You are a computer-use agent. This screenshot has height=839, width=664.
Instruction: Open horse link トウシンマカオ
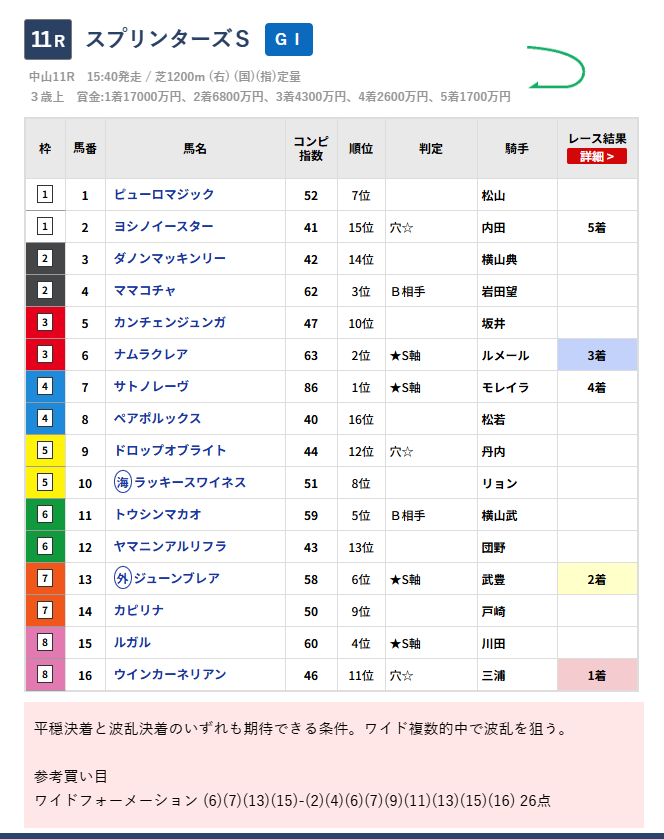pos(158,515)
